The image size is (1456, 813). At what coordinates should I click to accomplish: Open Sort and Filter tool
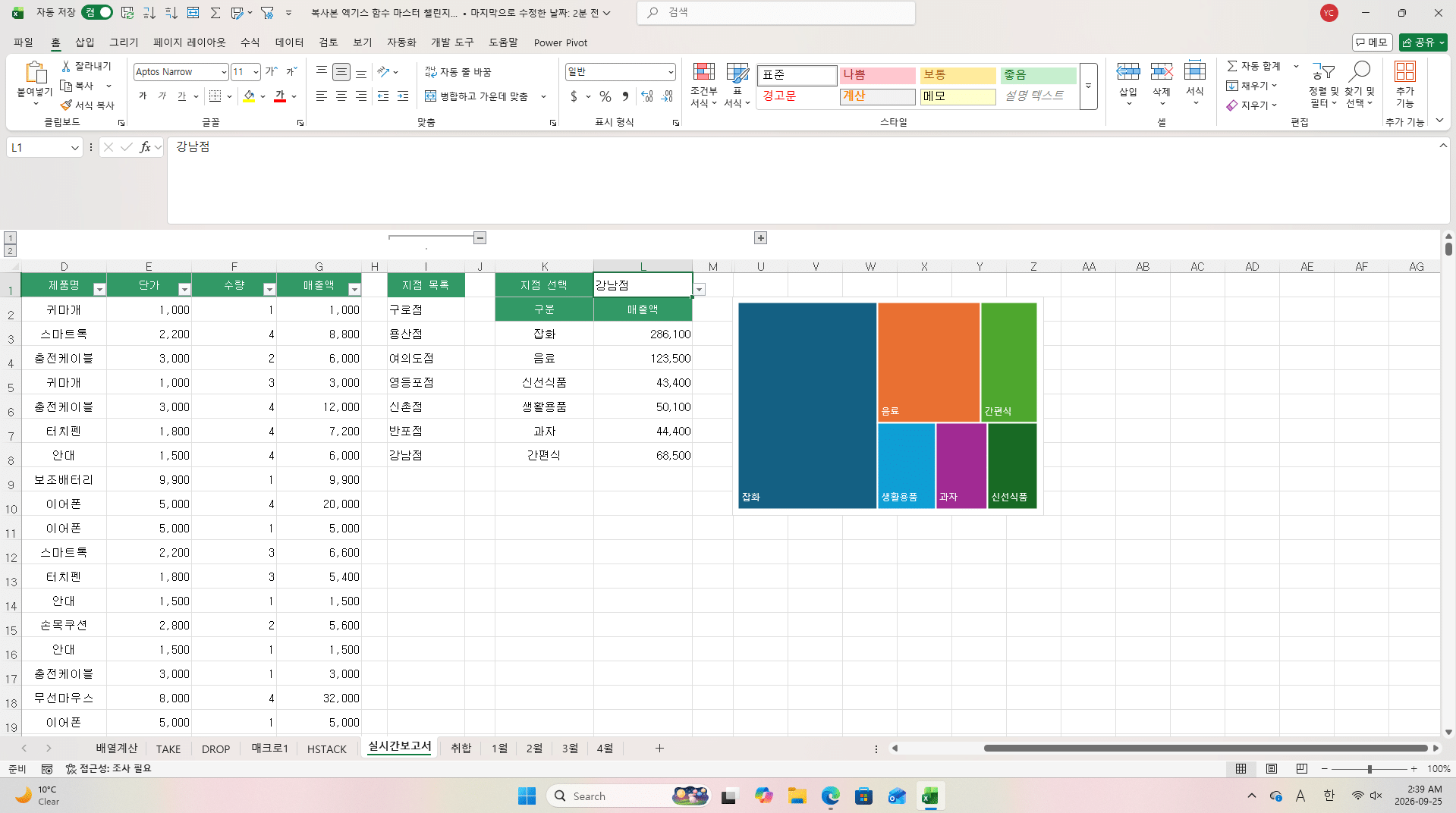1323,85
